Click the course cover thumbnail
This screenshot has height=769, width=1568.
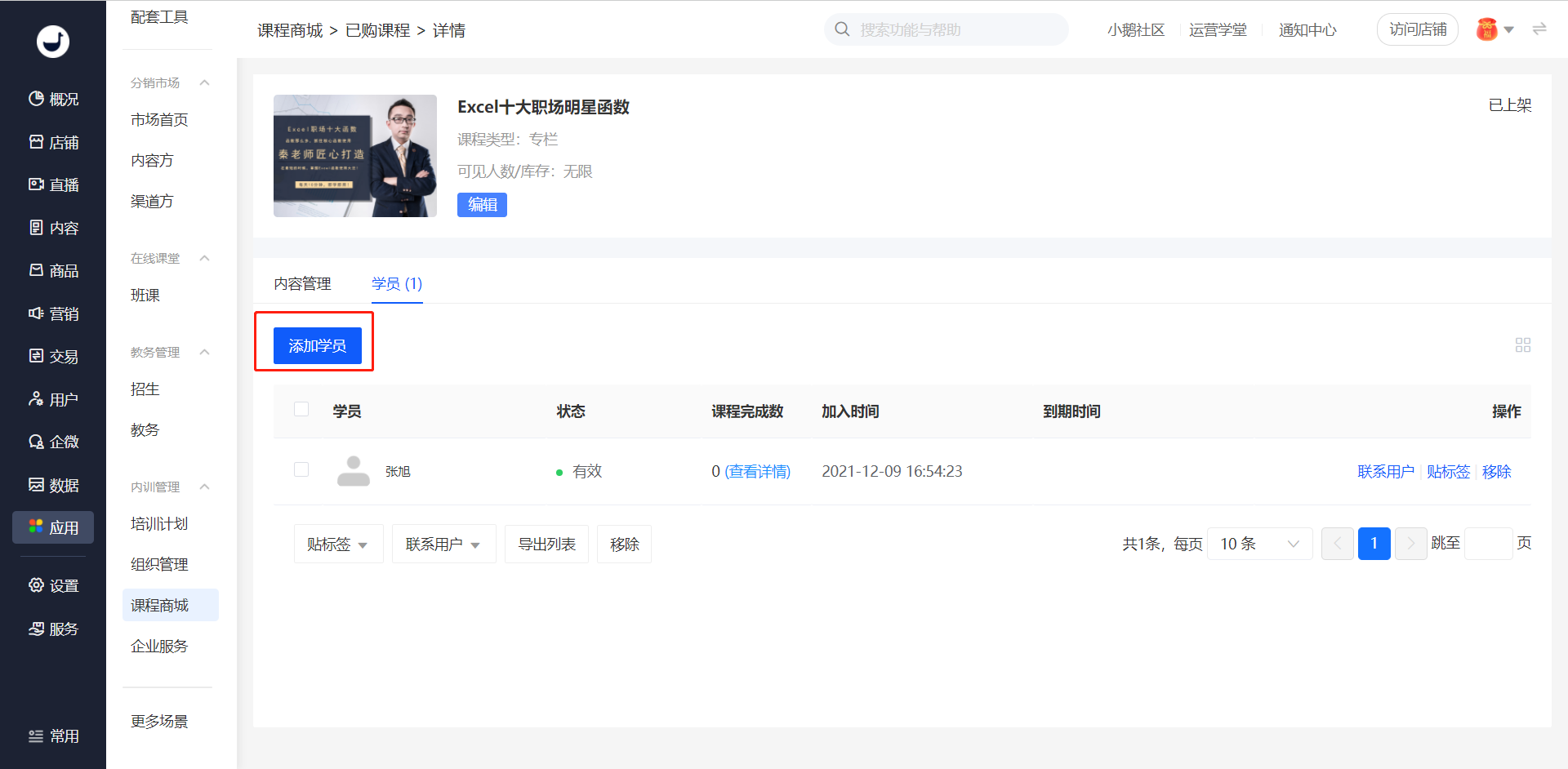click(x=355, y=156)
